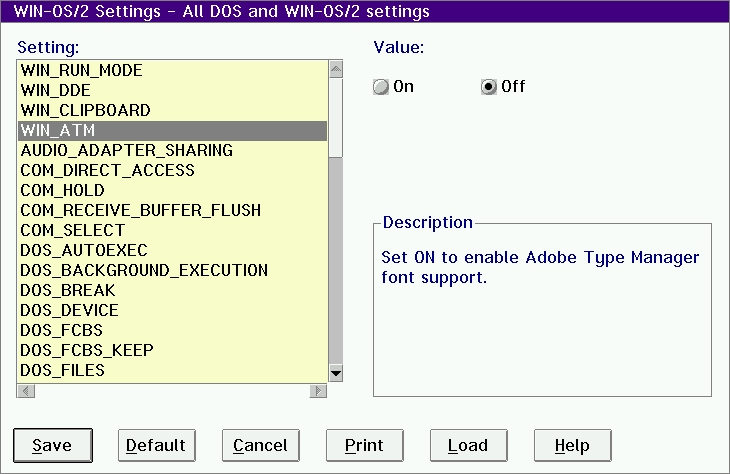Select WIN_RUN_MODE in the settings list

[173, 70]
